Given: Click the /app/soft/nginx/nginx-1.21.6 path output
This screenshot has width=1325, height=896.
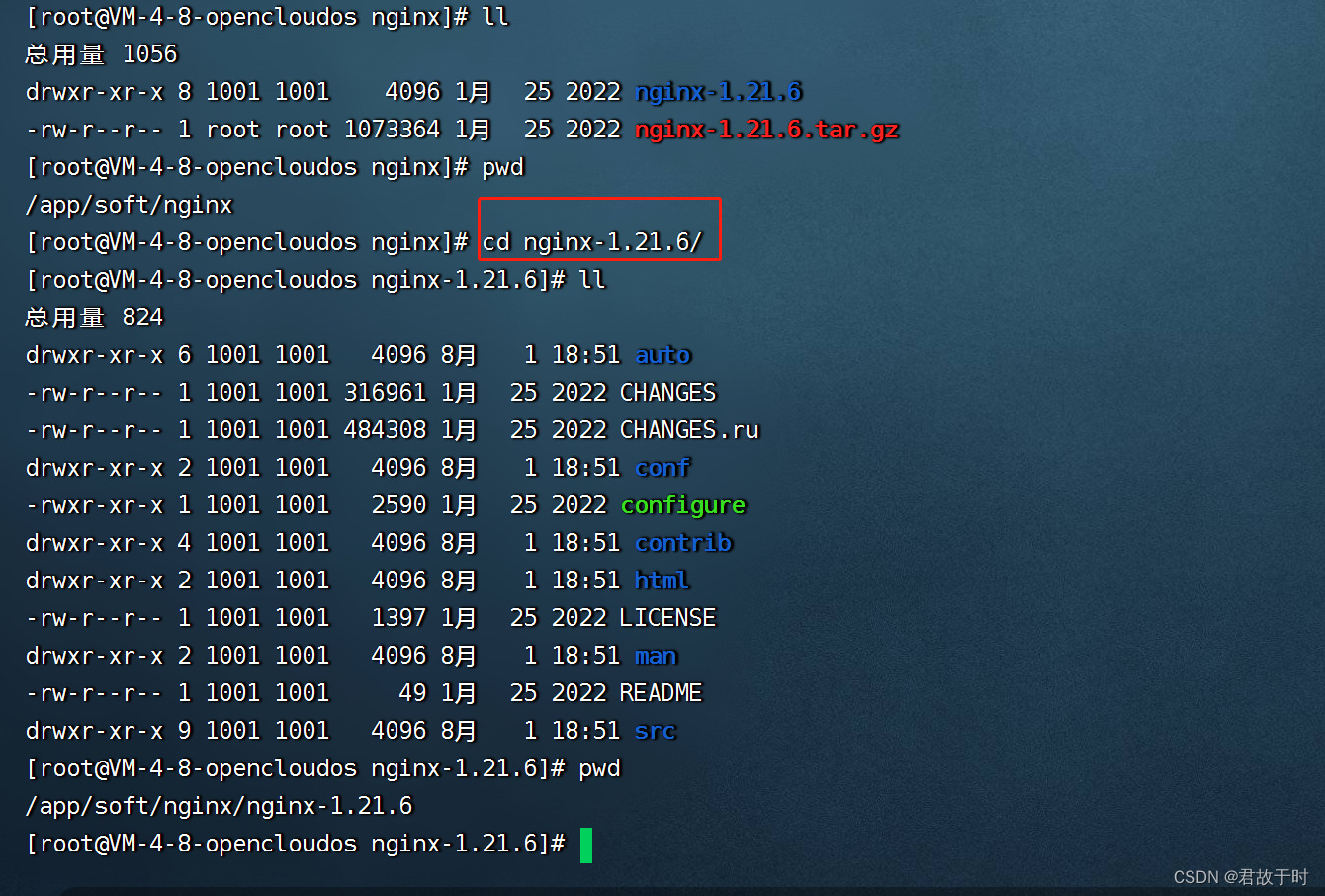Looking at the screenshot, I should coord(220,806).
